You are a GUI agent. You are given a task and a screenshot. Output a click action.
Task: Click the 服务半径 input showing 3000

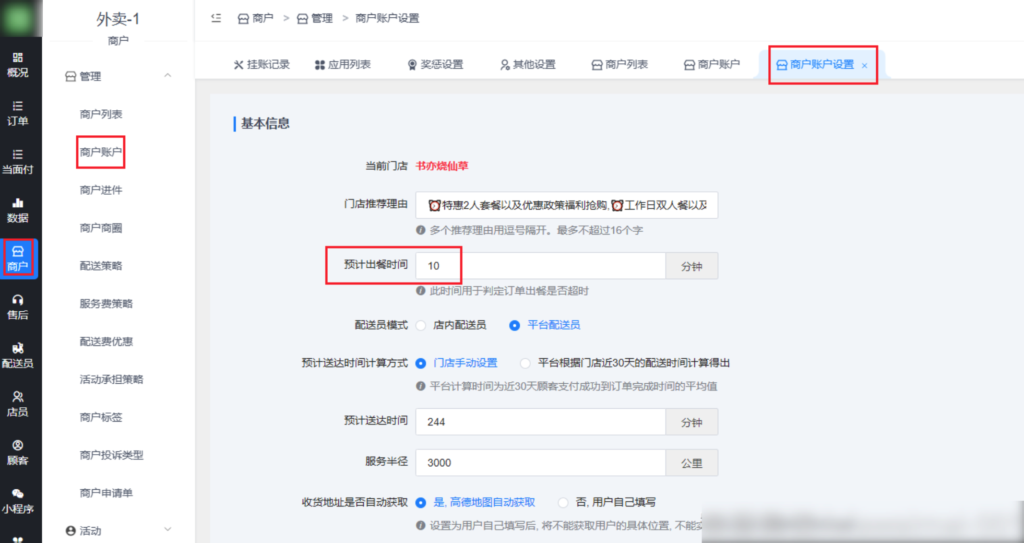(541, 463)
